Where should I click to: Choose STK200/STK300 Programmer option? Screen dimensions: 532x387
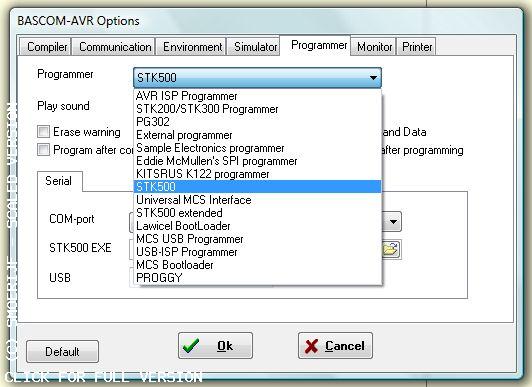point(258,109)
